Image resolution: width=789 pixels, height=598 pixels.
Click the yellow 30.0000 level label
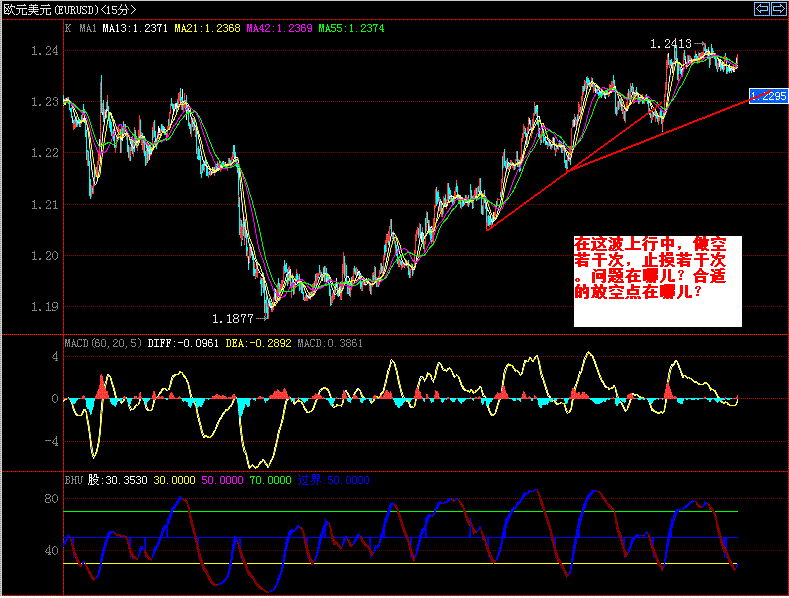pyautogui.click(x=174, y=480)
